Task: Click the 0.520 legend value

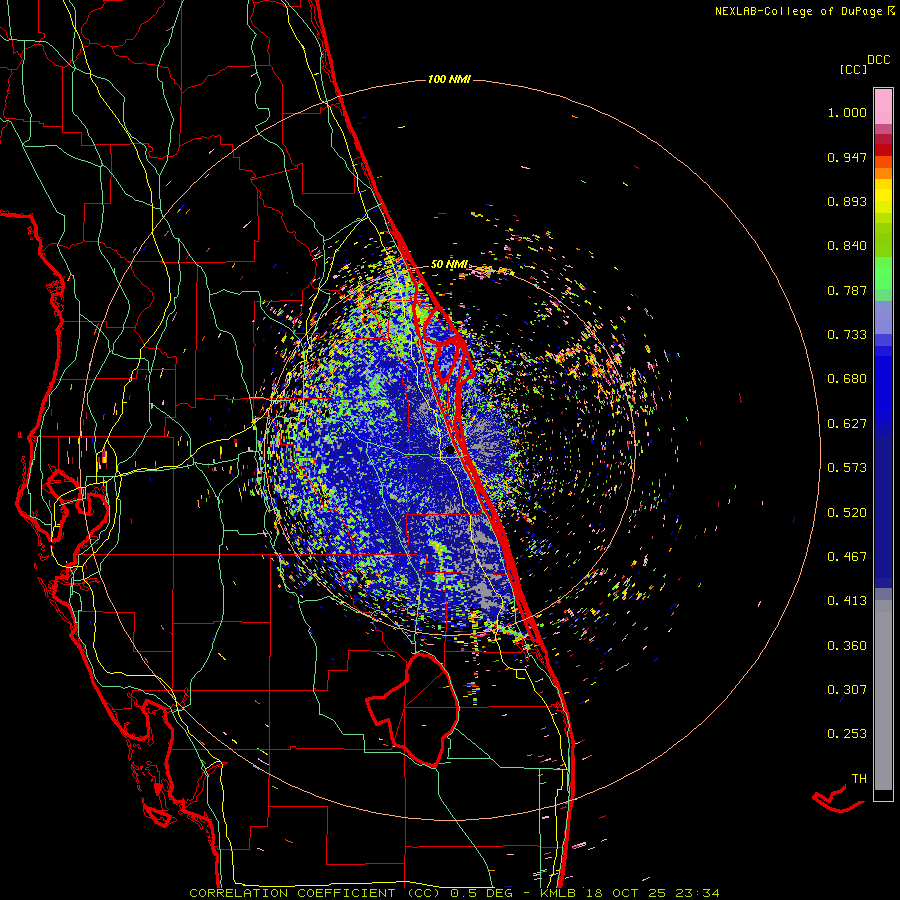Action: [847, 513]
